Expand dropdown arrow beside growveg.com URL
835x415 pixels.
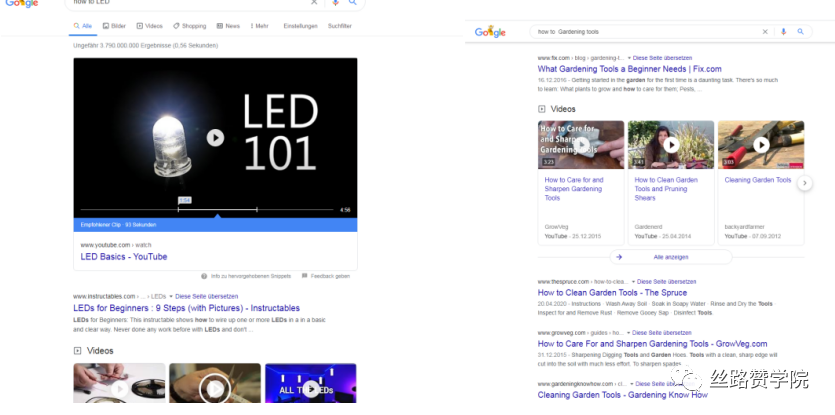tap(629, 332)
